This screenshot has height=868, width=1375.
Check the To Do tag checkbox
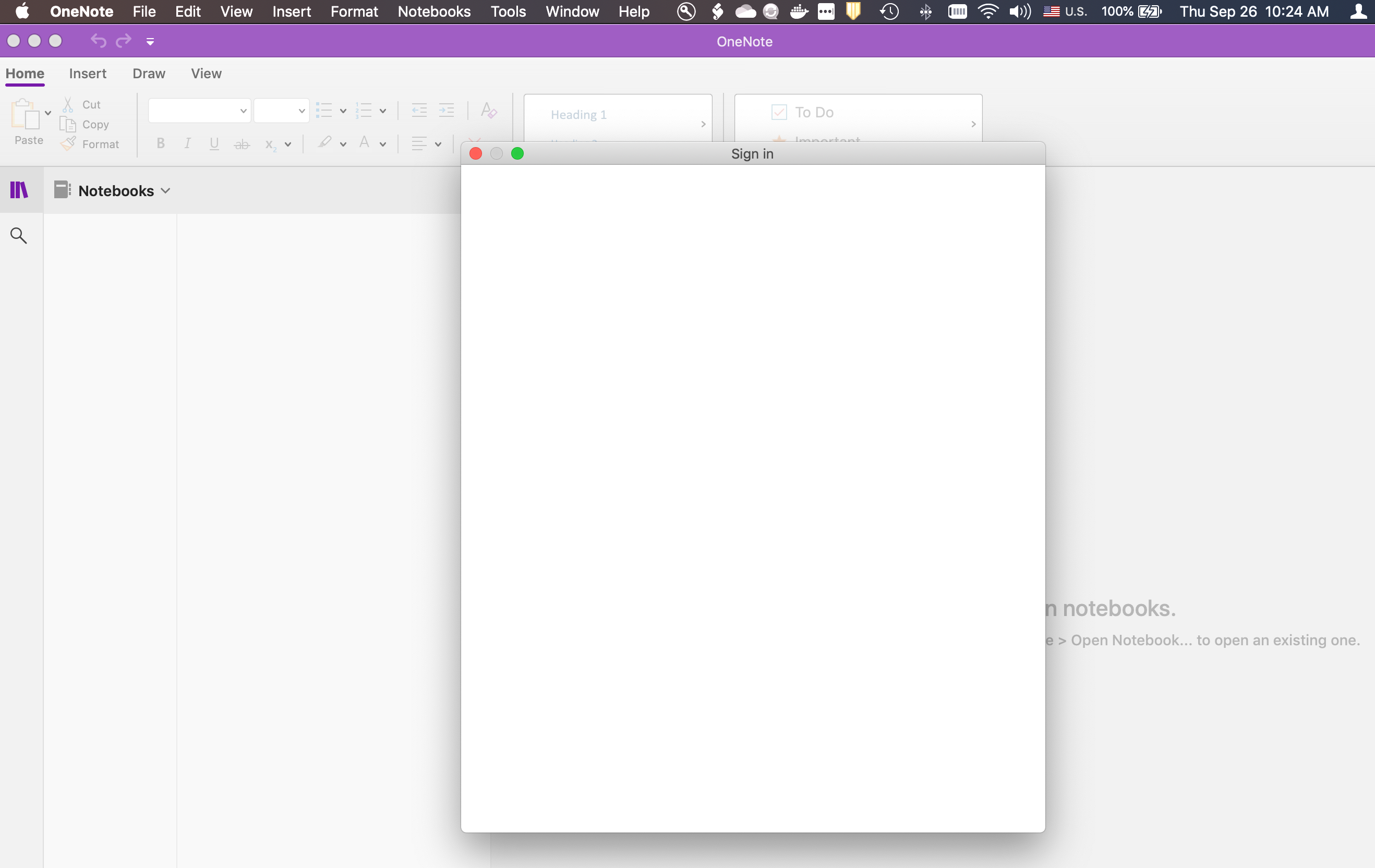coord(779,112)
